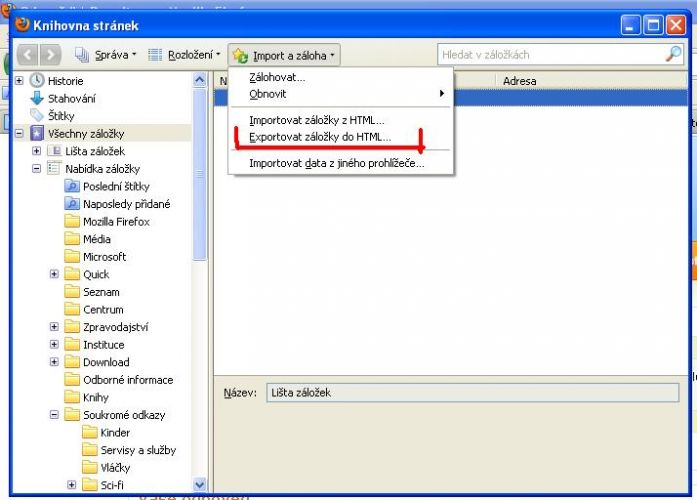Go forward with the right arrow button
The image size is (697, 500).
click(x=50, y=55)
